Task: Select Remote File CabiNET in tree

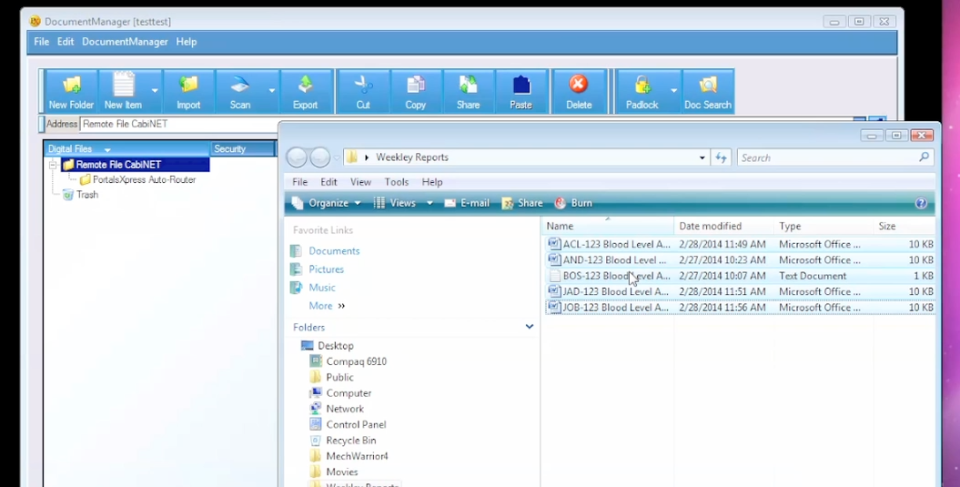Action: pos(118,165)
